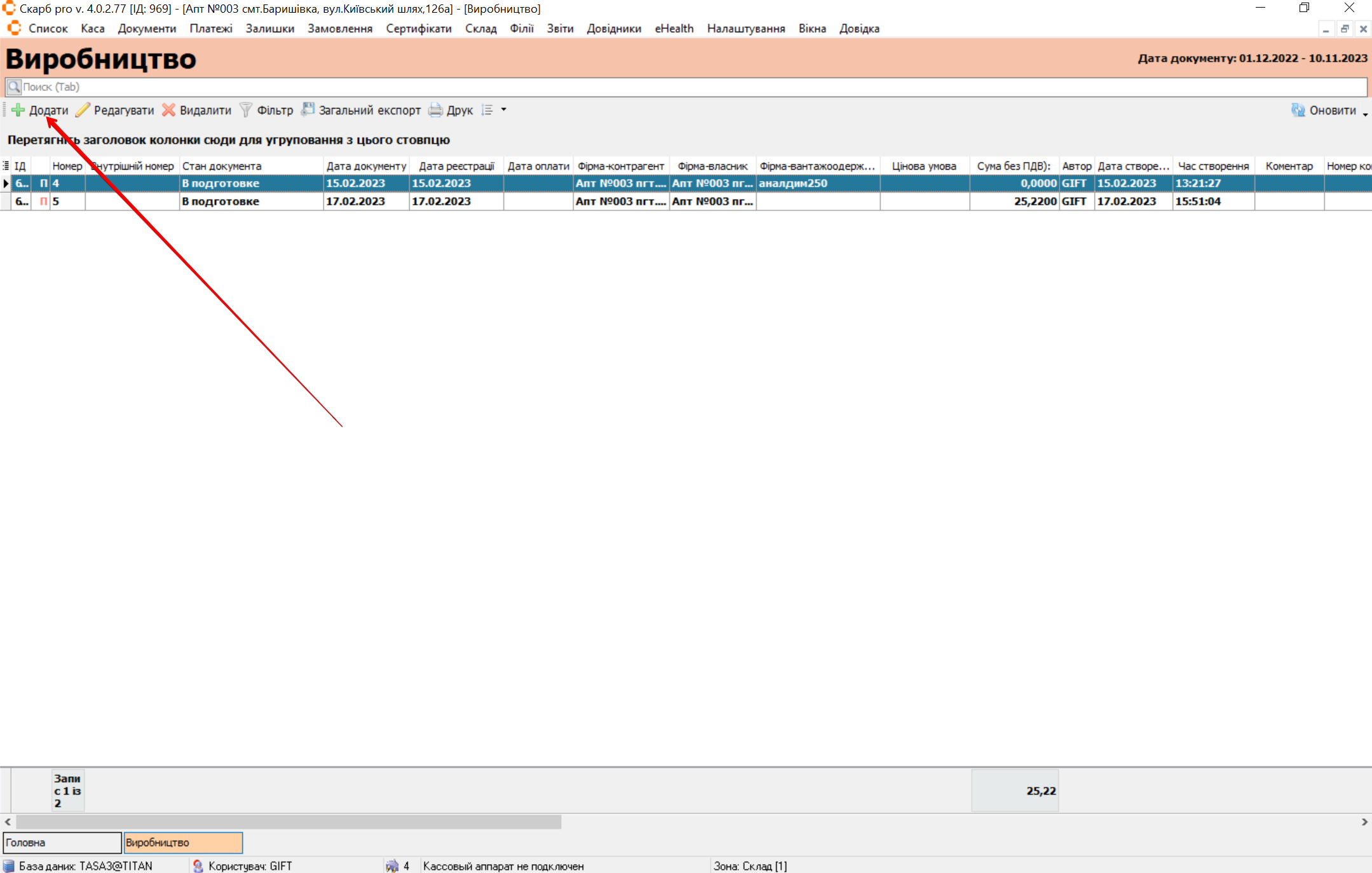
Task: Click the Поиск search input field
Action: tap(686, 87)
